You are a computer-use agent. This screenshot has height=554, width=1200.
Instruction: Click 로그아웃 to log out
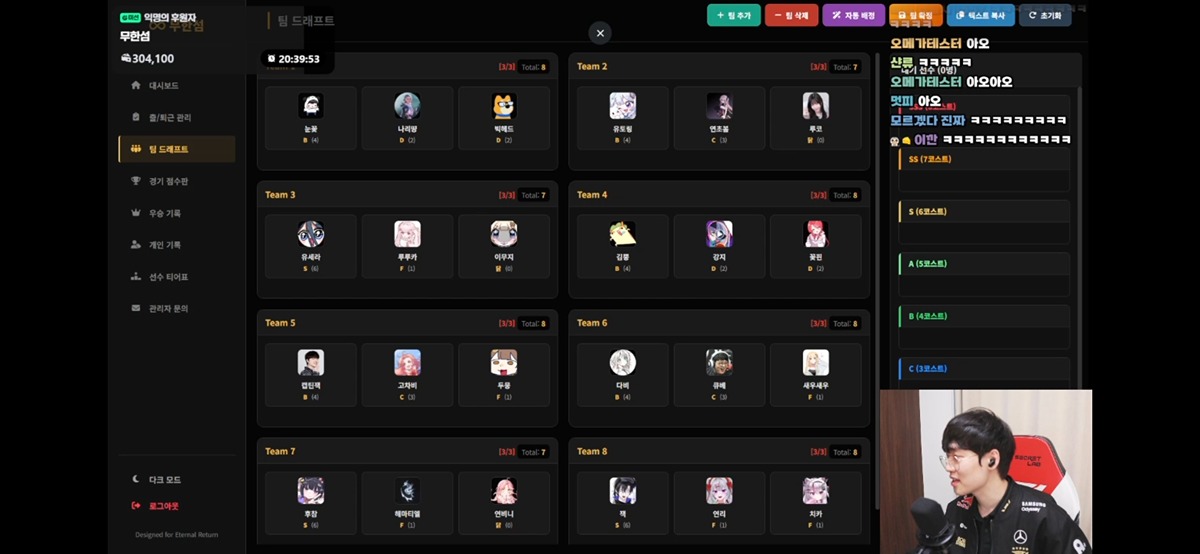[162, 506]
